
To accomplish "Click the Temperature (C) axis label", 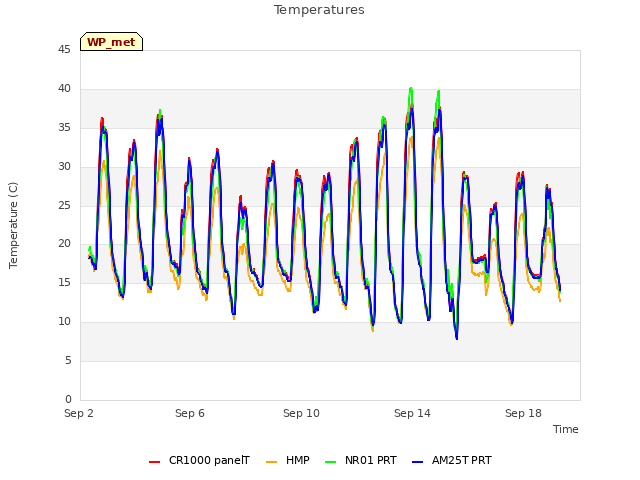I will [13, 225].
